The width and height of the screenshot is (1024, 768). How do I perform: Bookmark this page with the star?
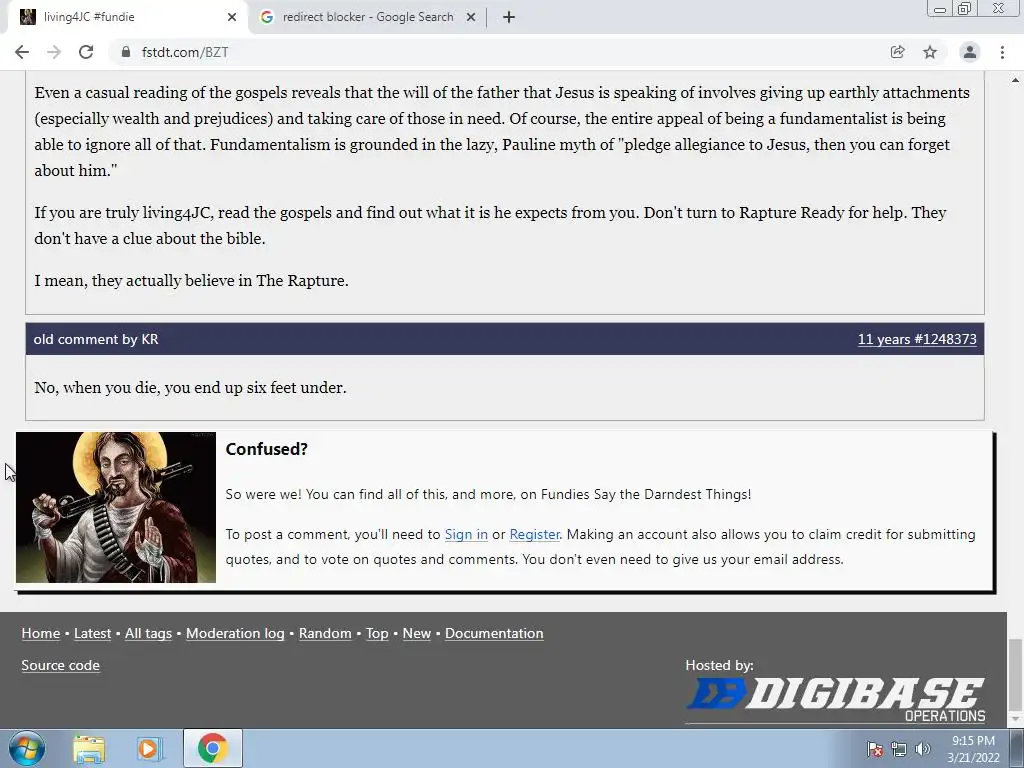coord(930,52)
